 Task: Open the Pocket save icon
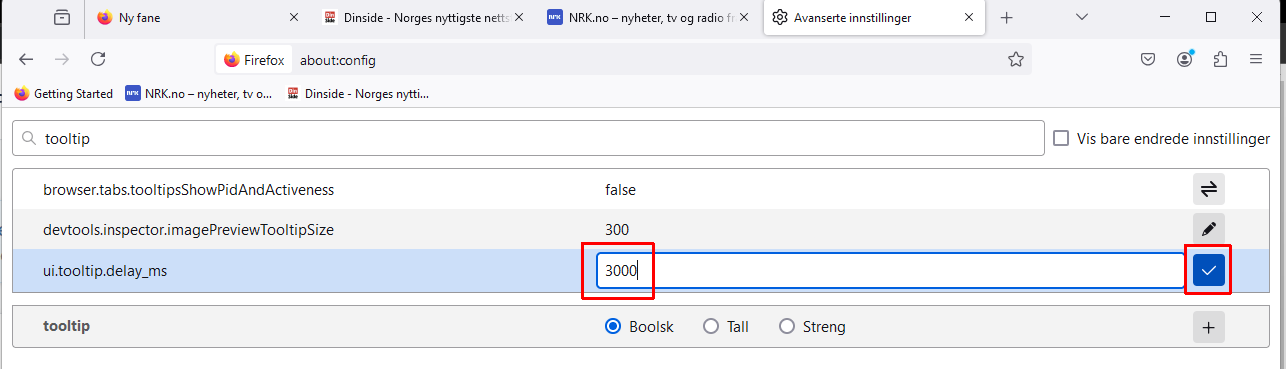1149,60
